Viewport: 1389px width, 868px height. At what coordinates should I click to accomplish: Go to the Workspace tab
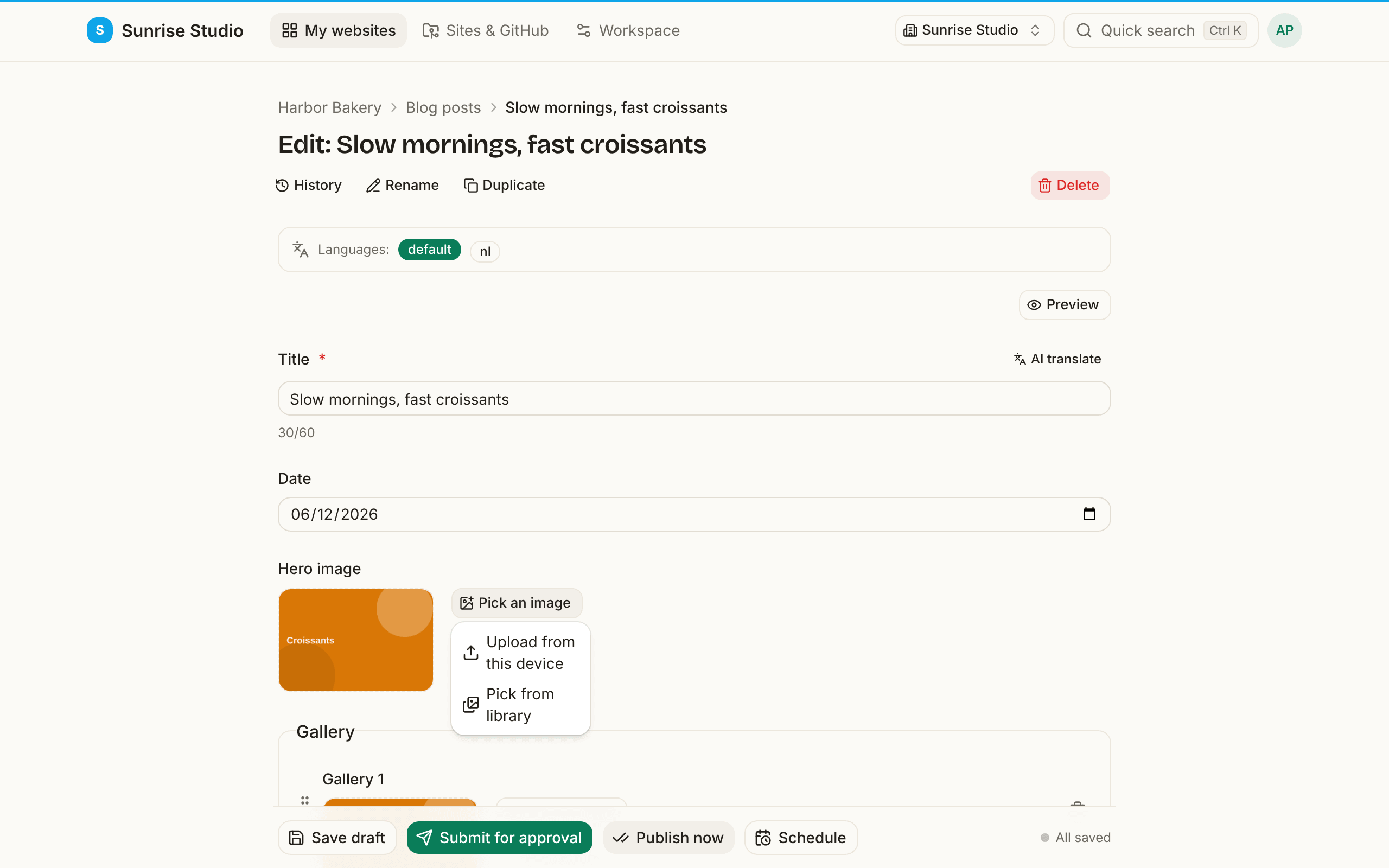[x=628, y=30]
